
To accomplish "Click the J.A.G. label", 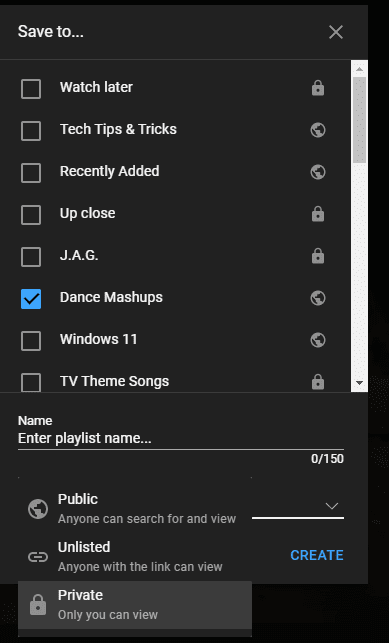I will pyautogui.click(x=79, y=255).
